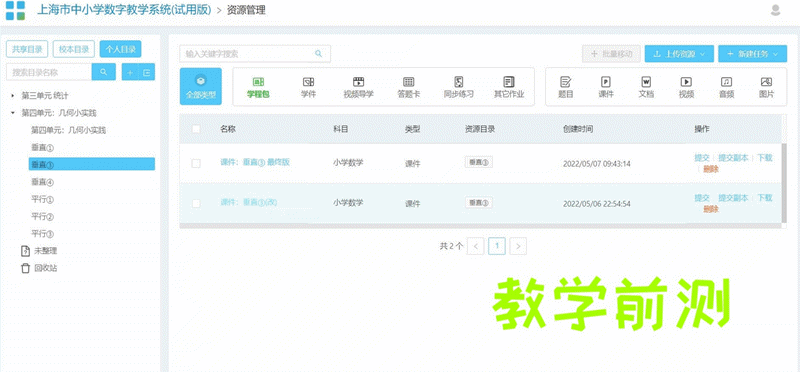Image resolution: width=800 pixels, height=372 pixels.
Task: Expand the 第三单元 统计 tree node
Action: (x=13, y=95)
